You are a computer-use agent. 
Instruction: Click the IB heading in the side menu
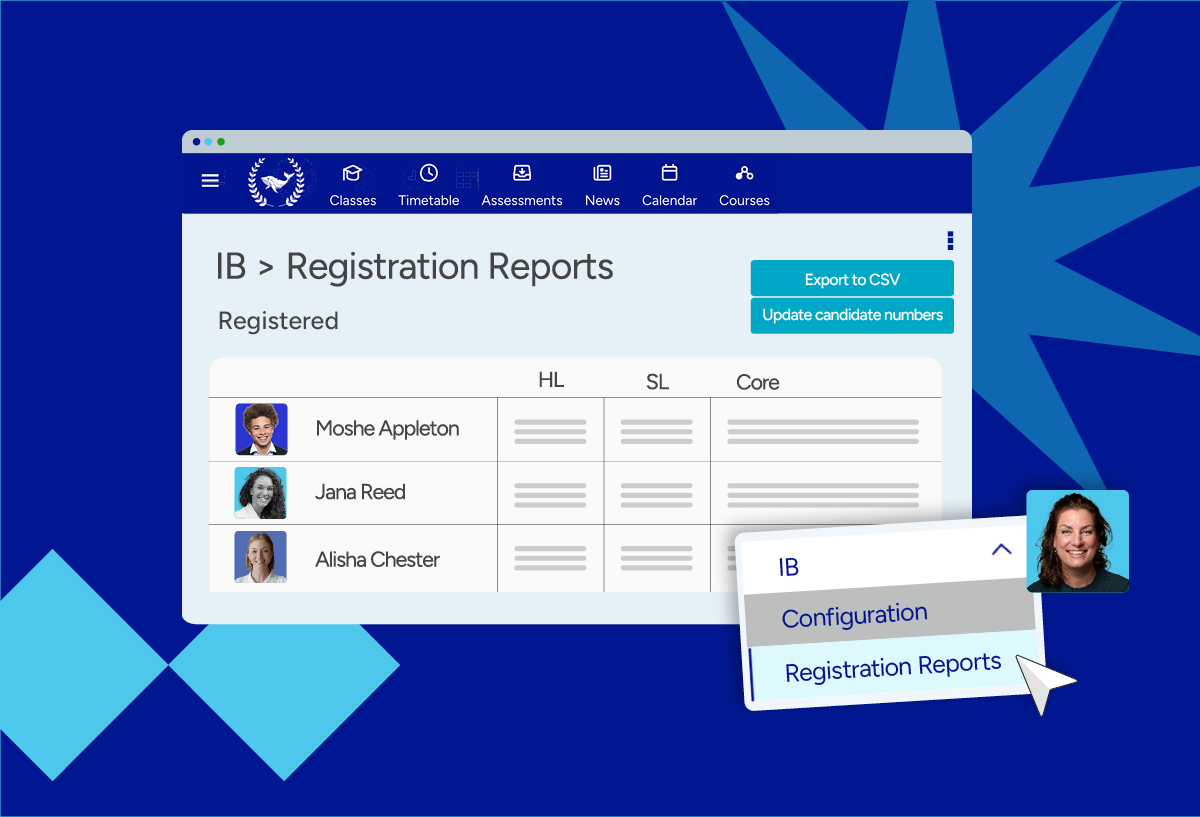tap(789, 567)
